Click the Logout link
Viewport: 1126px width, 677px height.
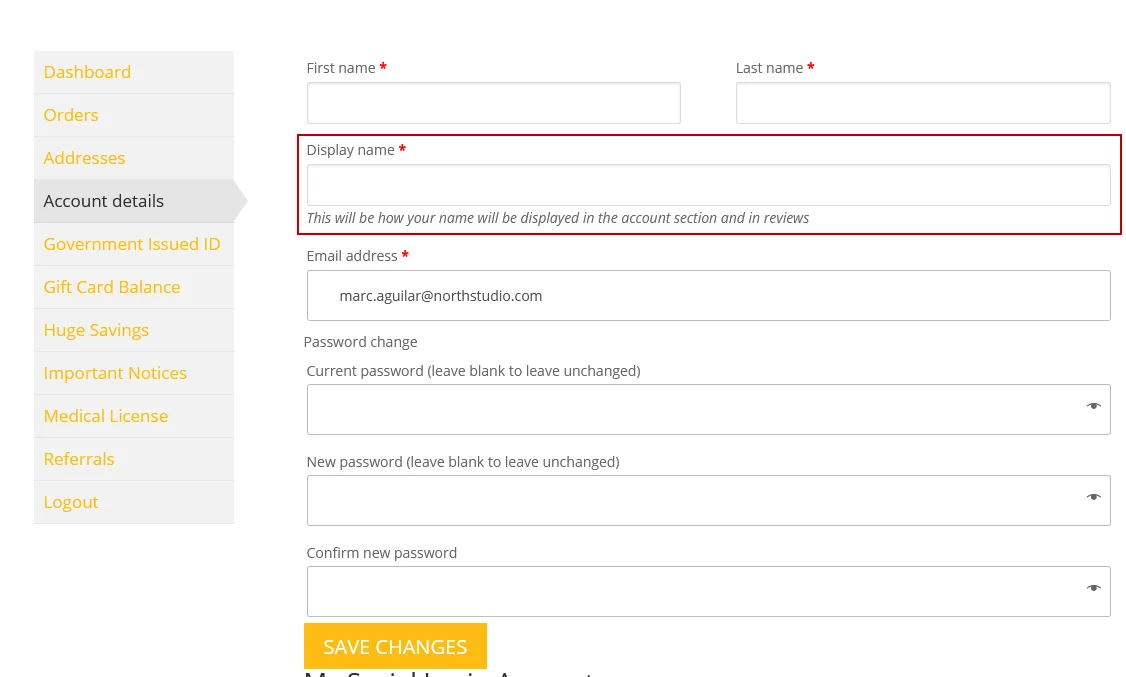(x=70, y=503)
